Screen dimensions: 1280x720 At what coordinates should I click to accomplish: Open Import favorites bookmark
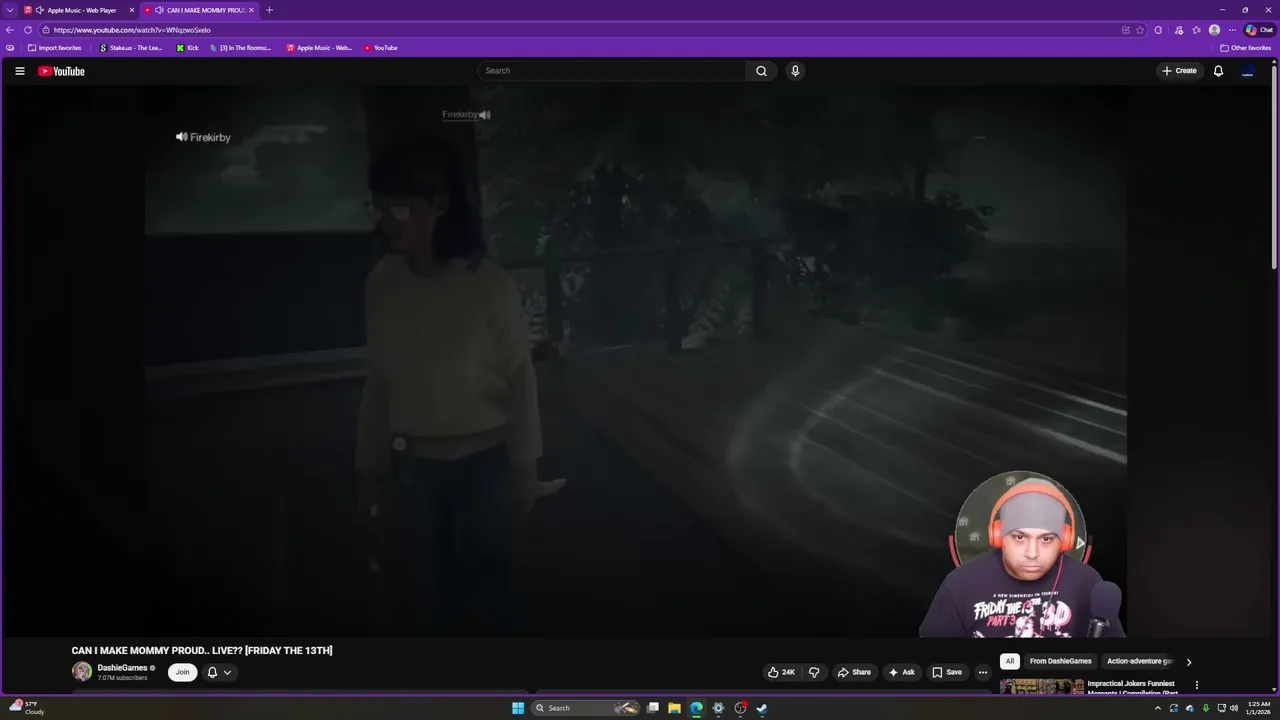click(x=54, y=48)
